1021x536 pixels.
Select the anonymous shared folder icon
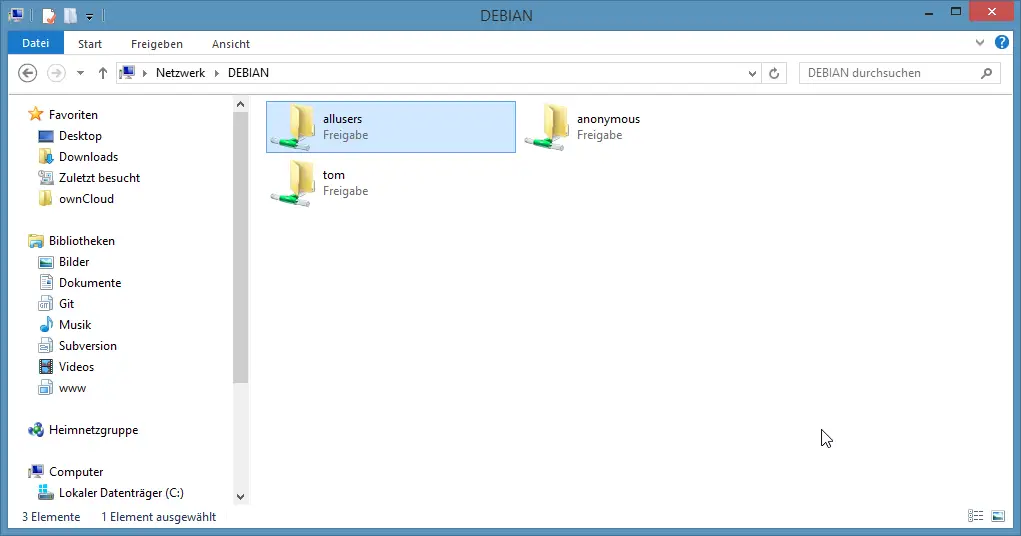547,127
